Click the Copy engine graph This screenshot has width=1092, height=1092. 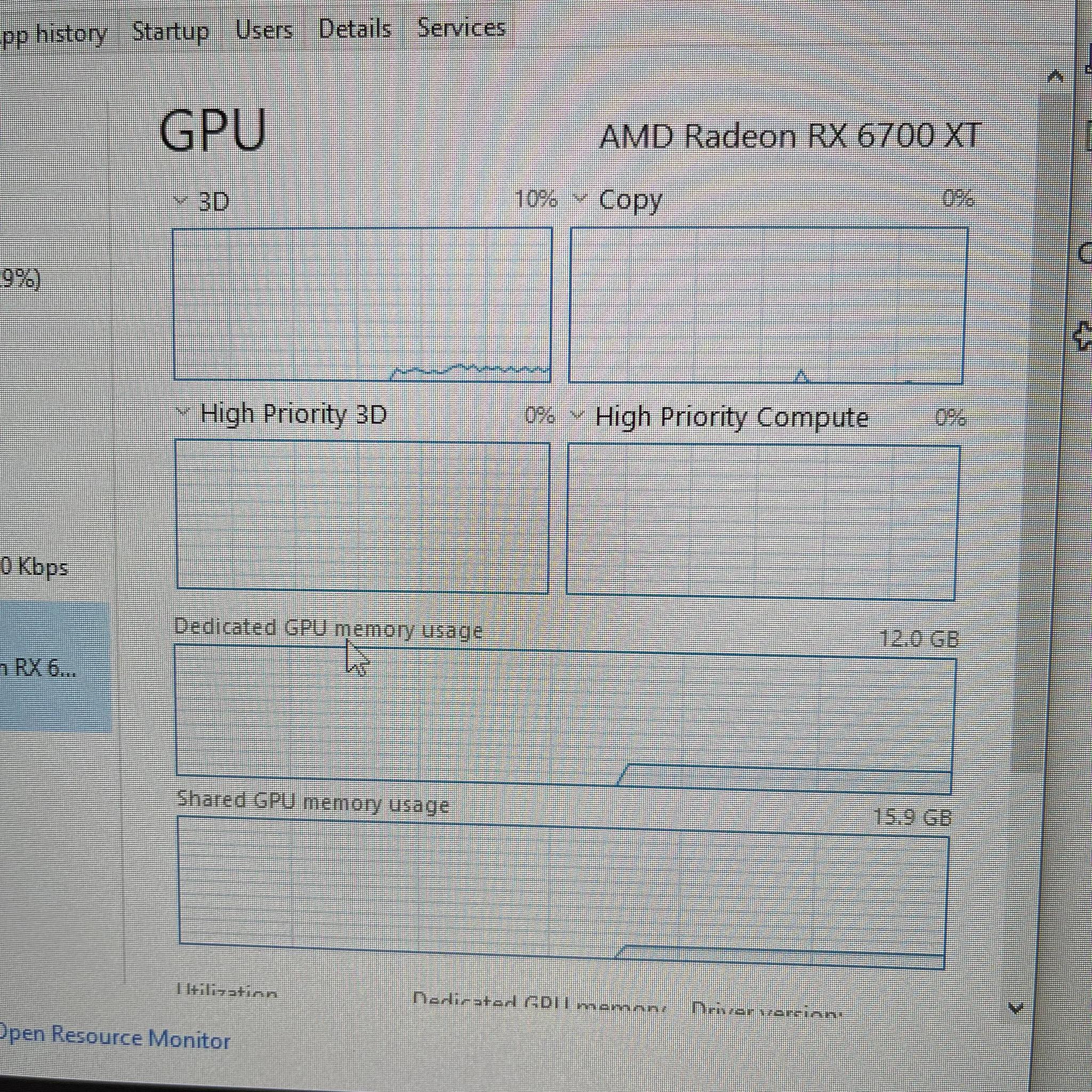tap(768, 306)
